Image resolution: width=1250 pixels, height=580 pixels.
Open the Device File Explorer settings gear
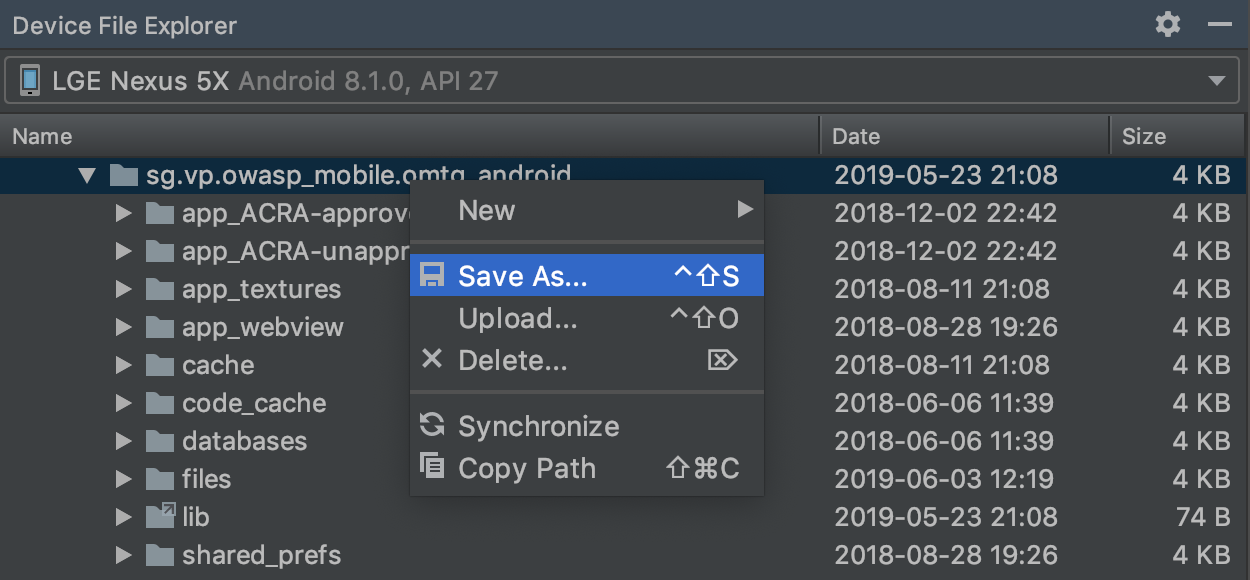[x=1168, y=25]
